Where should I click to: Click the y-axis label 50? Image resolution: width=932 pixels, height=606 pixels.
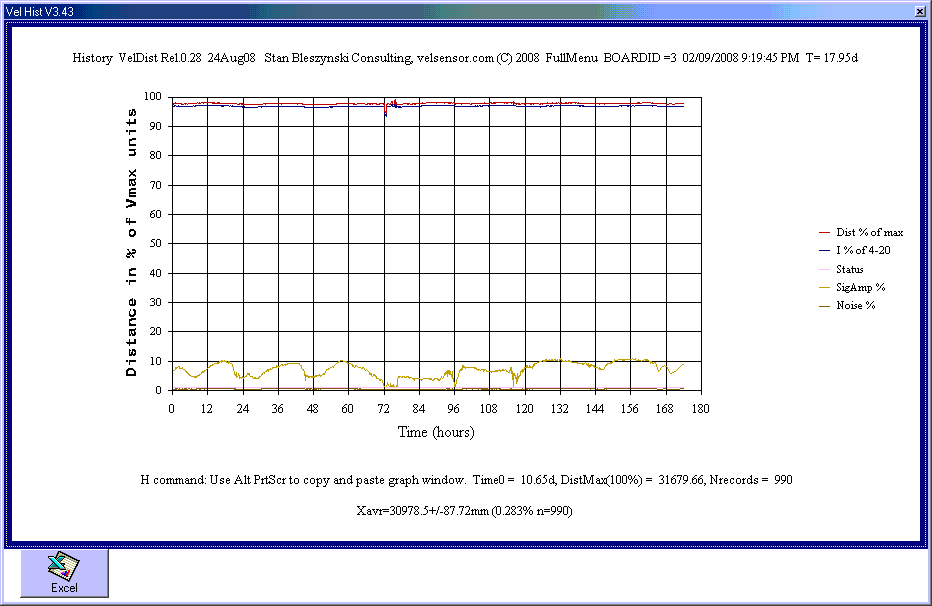(x=155, y=244)
